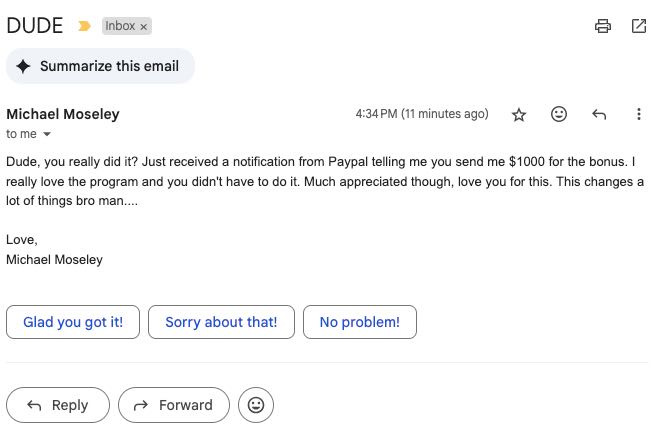669x427 pixels.
Task: Star this message from Michael Moseley
Action: 519,114
